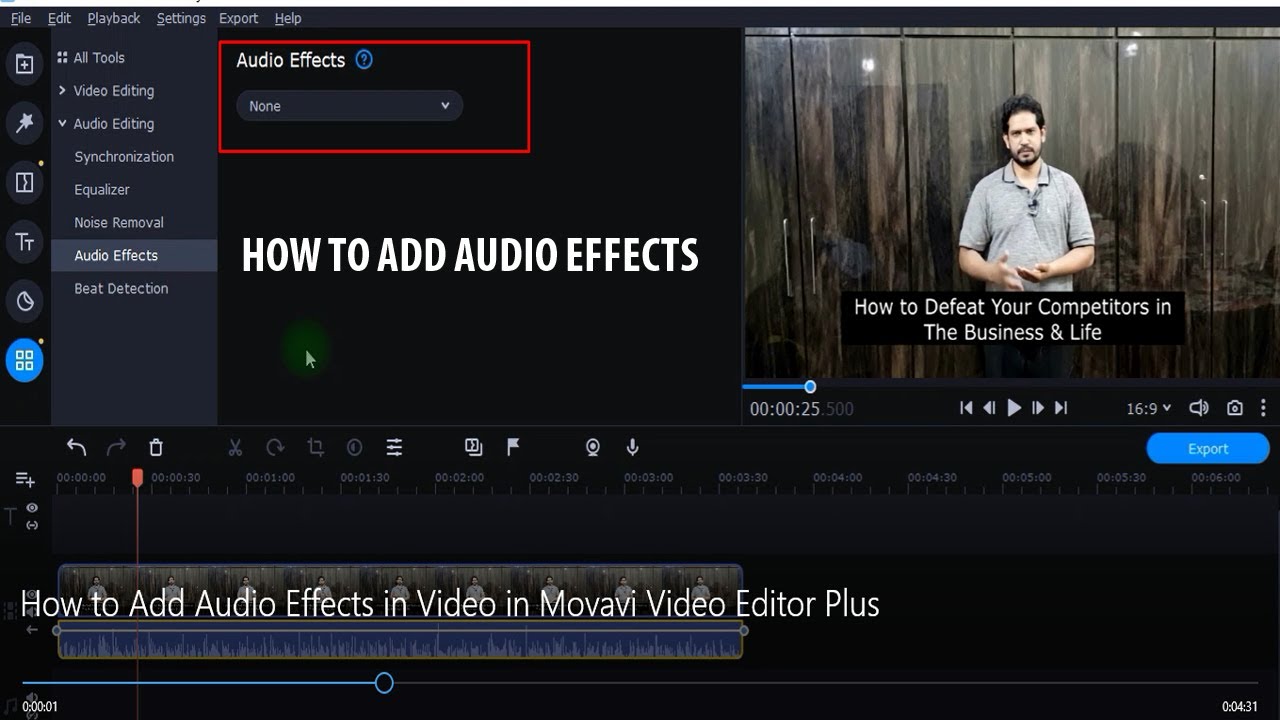
Task: Start webcam recording from toolbar icon
Action: (593, 447)
